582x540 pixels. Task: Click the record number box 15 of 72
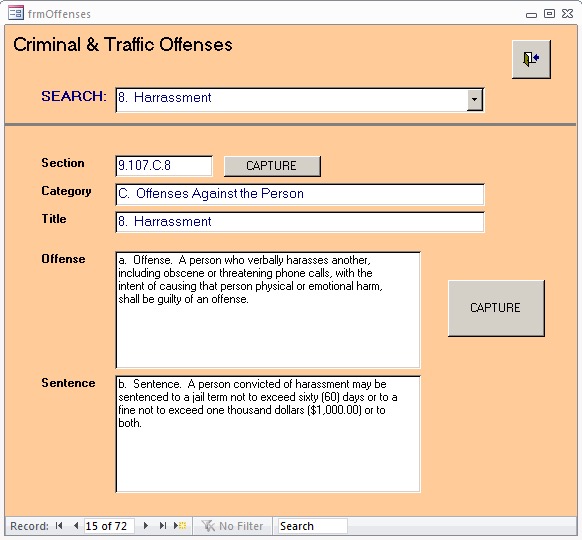click(x=109, y=526)
